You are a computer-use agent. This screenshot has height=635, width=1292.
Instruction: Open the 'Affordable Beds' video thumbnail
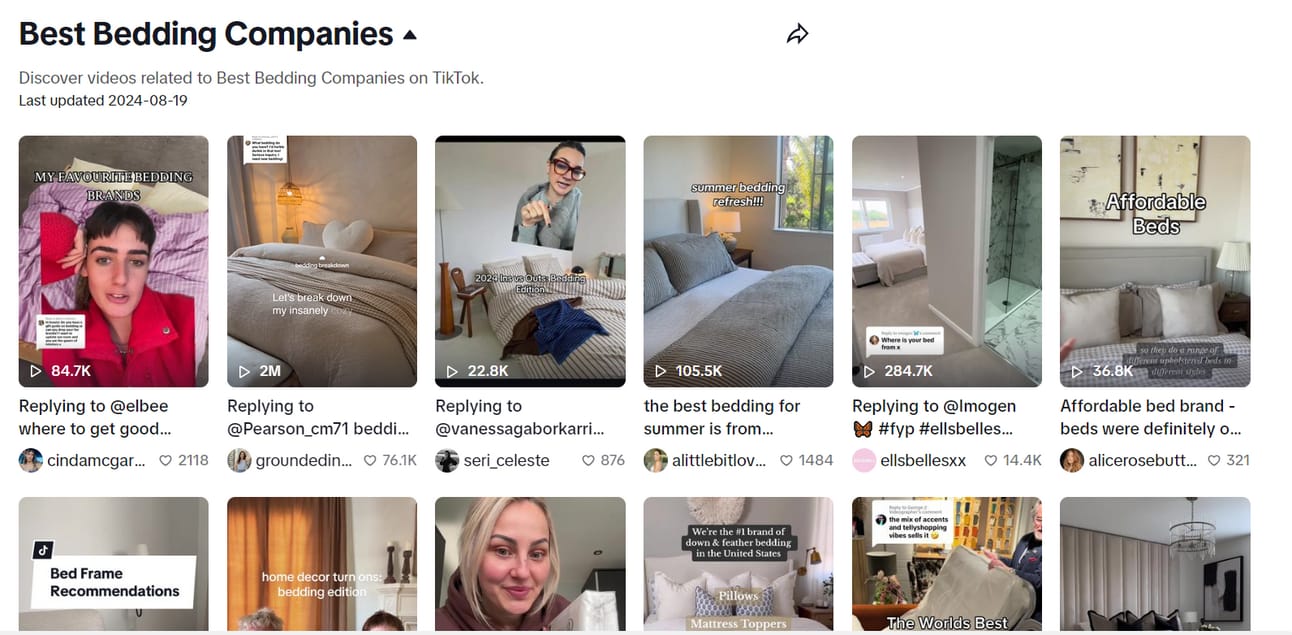(x=1155, y=261)
